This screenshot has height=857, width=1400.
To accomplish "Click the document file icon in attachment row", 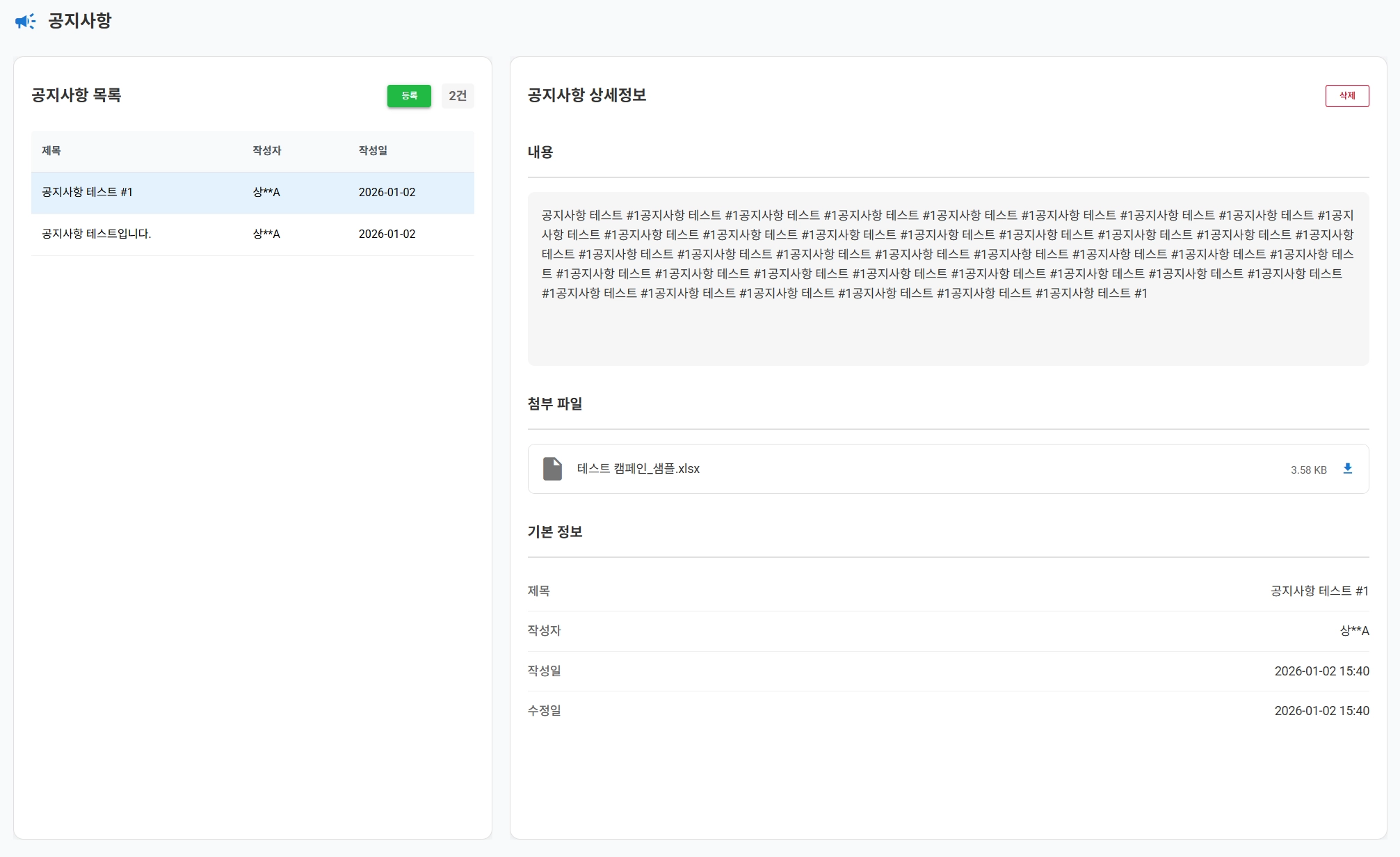I will (x=552, y=469).
